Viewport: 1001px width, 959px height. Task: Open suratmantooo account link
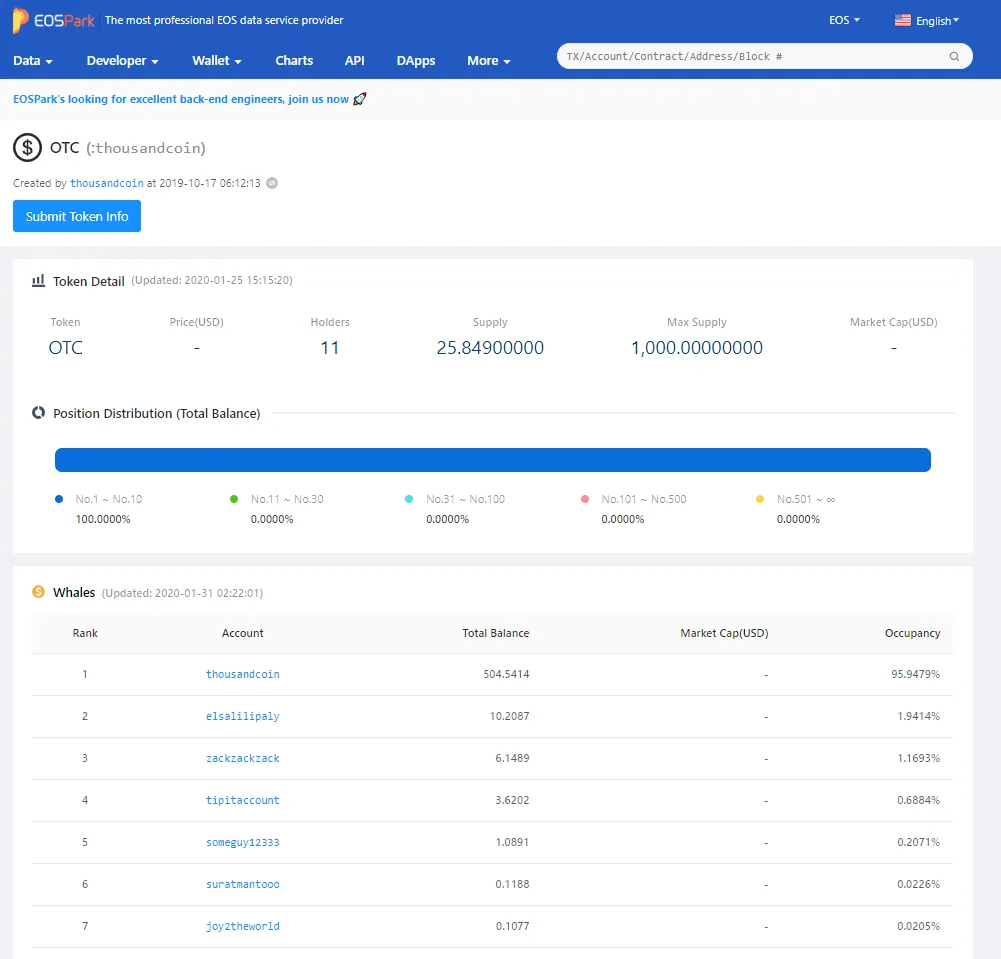243,884
